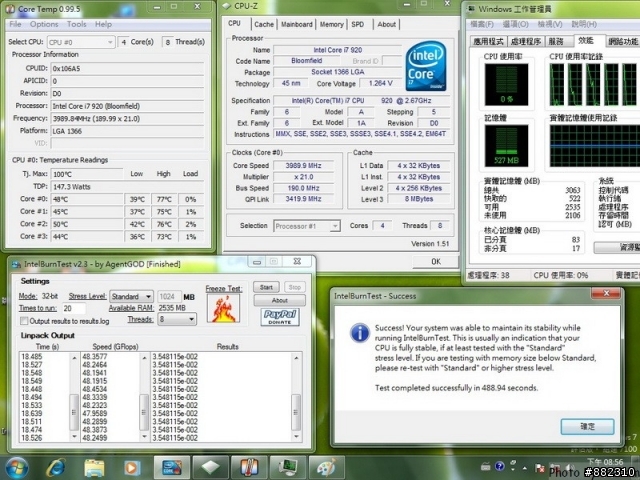This screenshot has width=640, height=480.
Task: Switch to 處理程序 tab in Task Manager
Action: tap(525, 41)
